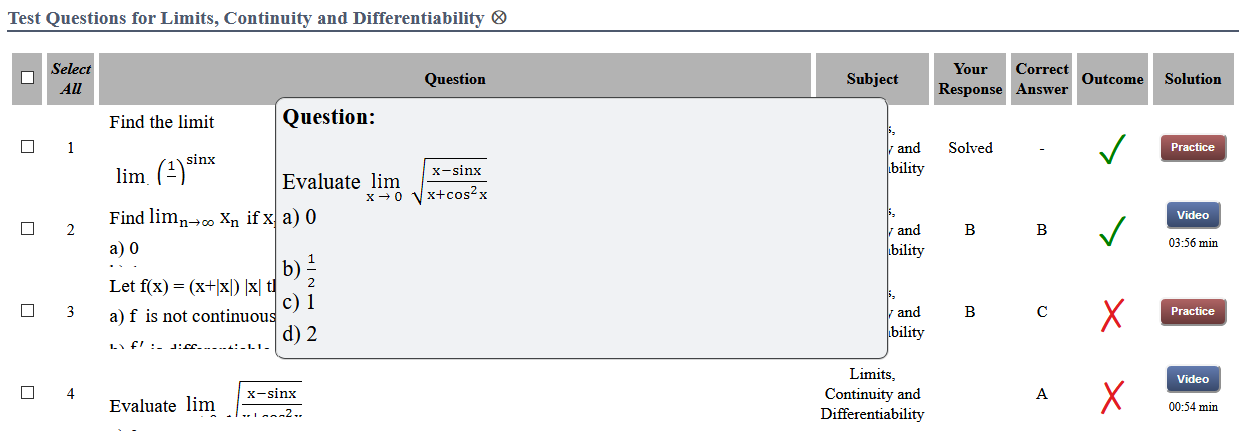
Task: Open the Practice solution for question 1
Action: coord(1193,148)
